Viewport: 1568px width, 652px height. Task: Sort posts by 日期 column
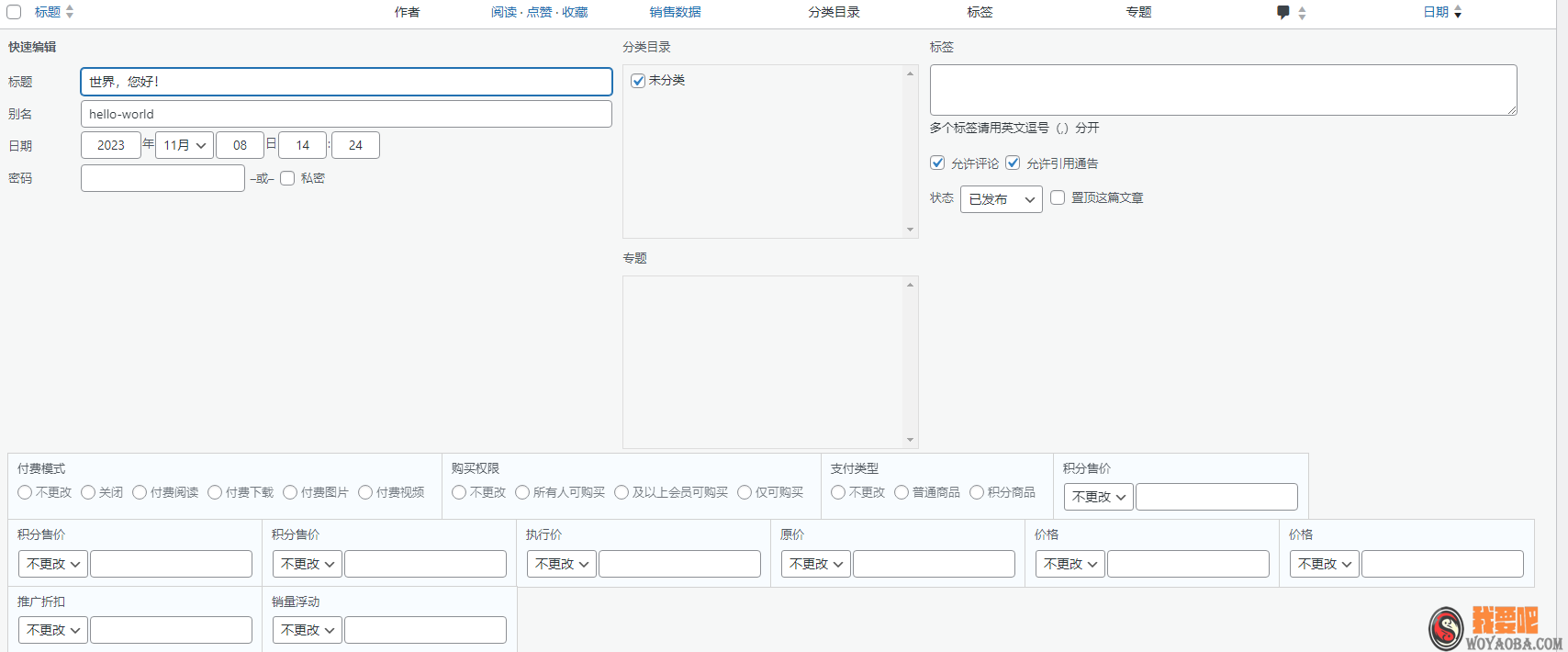[1436, 12]
